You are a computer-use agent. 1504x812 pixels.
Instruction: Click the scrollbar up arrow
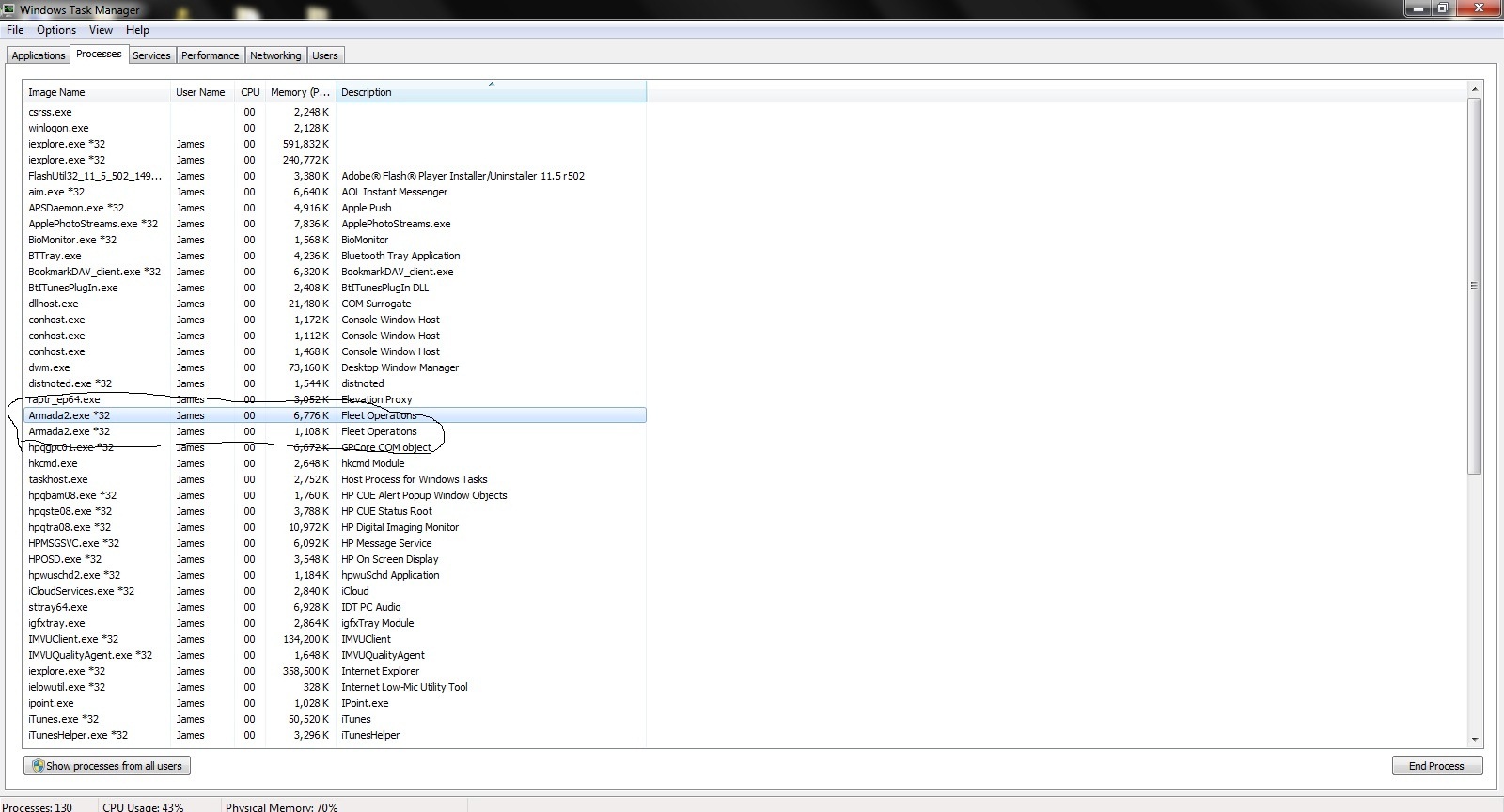click(x=1475, y=89)
